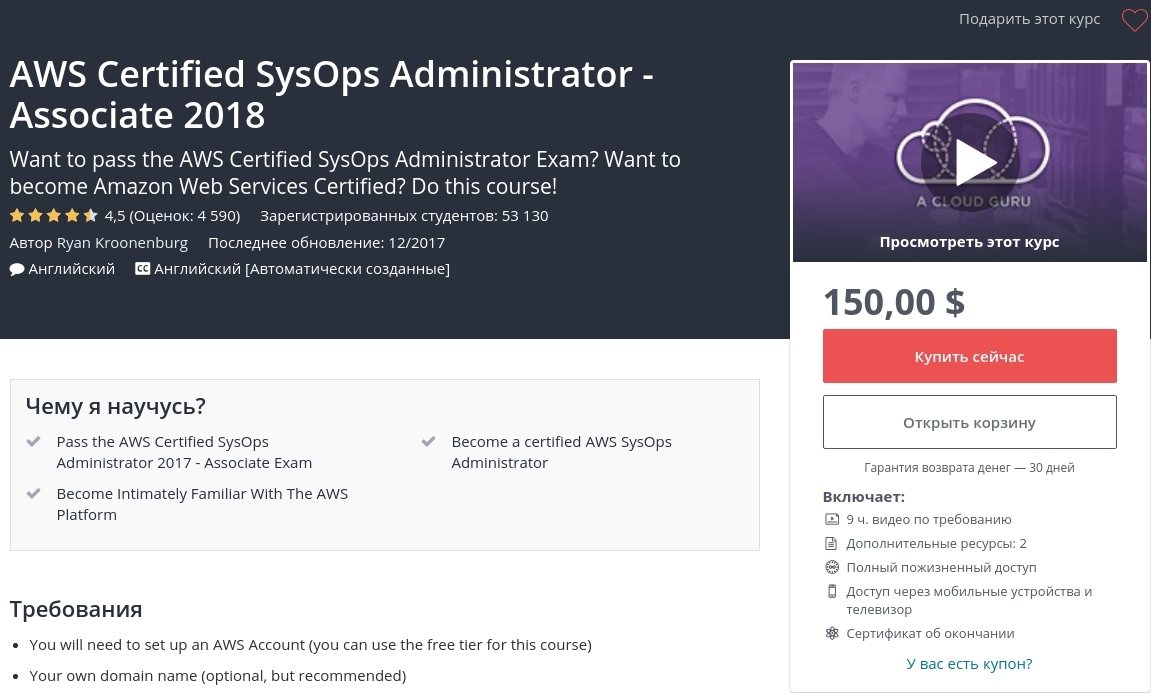Click the speech bubble language icon
Viewport: 1151px width, 693px height.
pos(17,269)
